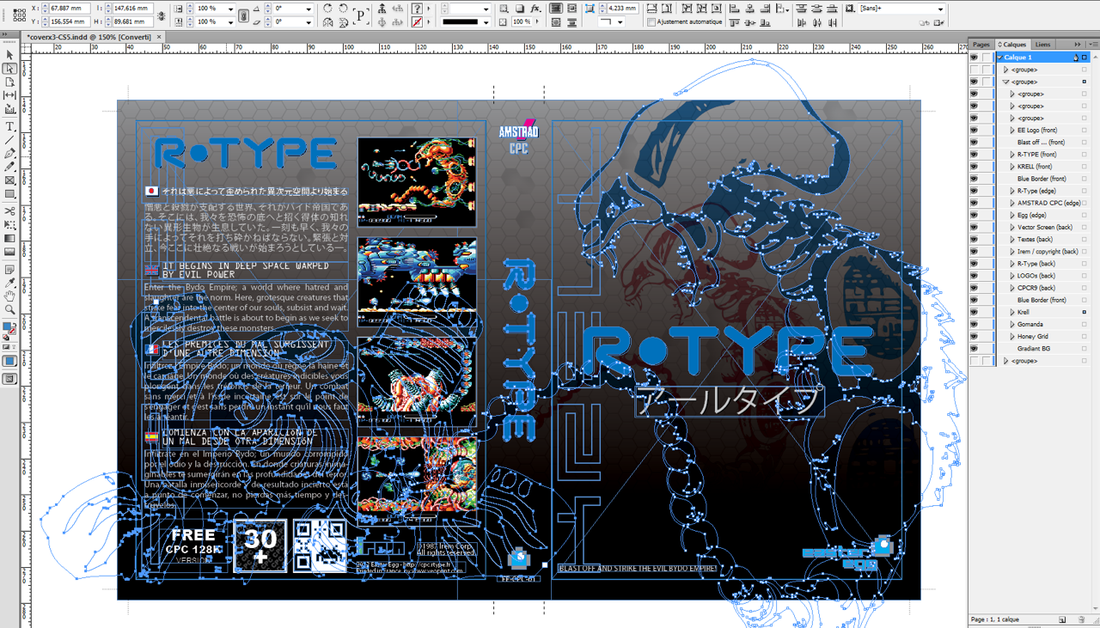Screen dimensions: 1100x628
Task: Hide the AMSTRAD CPC (edge) item
Action: click(x=974, y=203)
